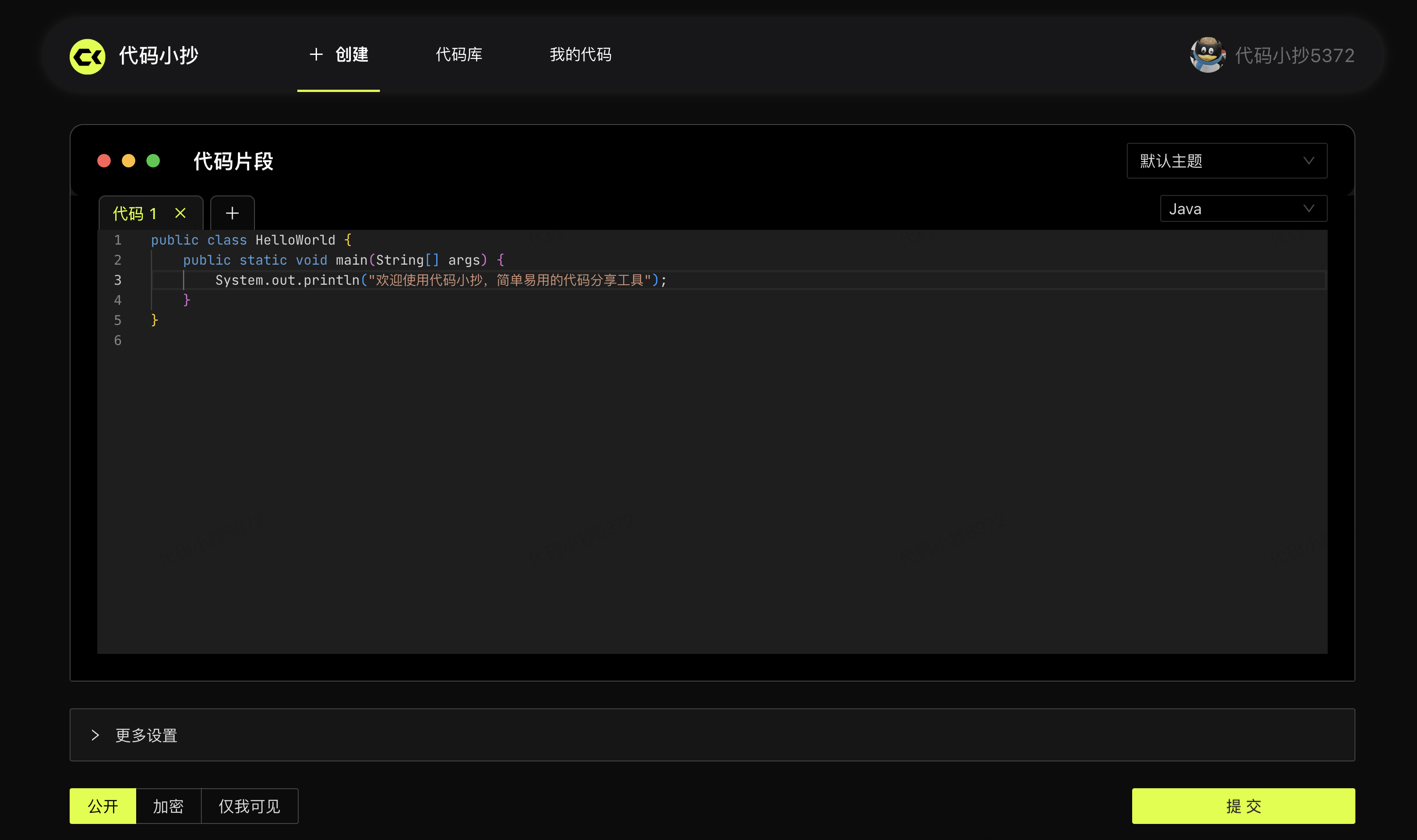The width and height of the screenshot is (1417, 840).
Task: Click the plus icon beside 创建
Action: pos(316,54)
